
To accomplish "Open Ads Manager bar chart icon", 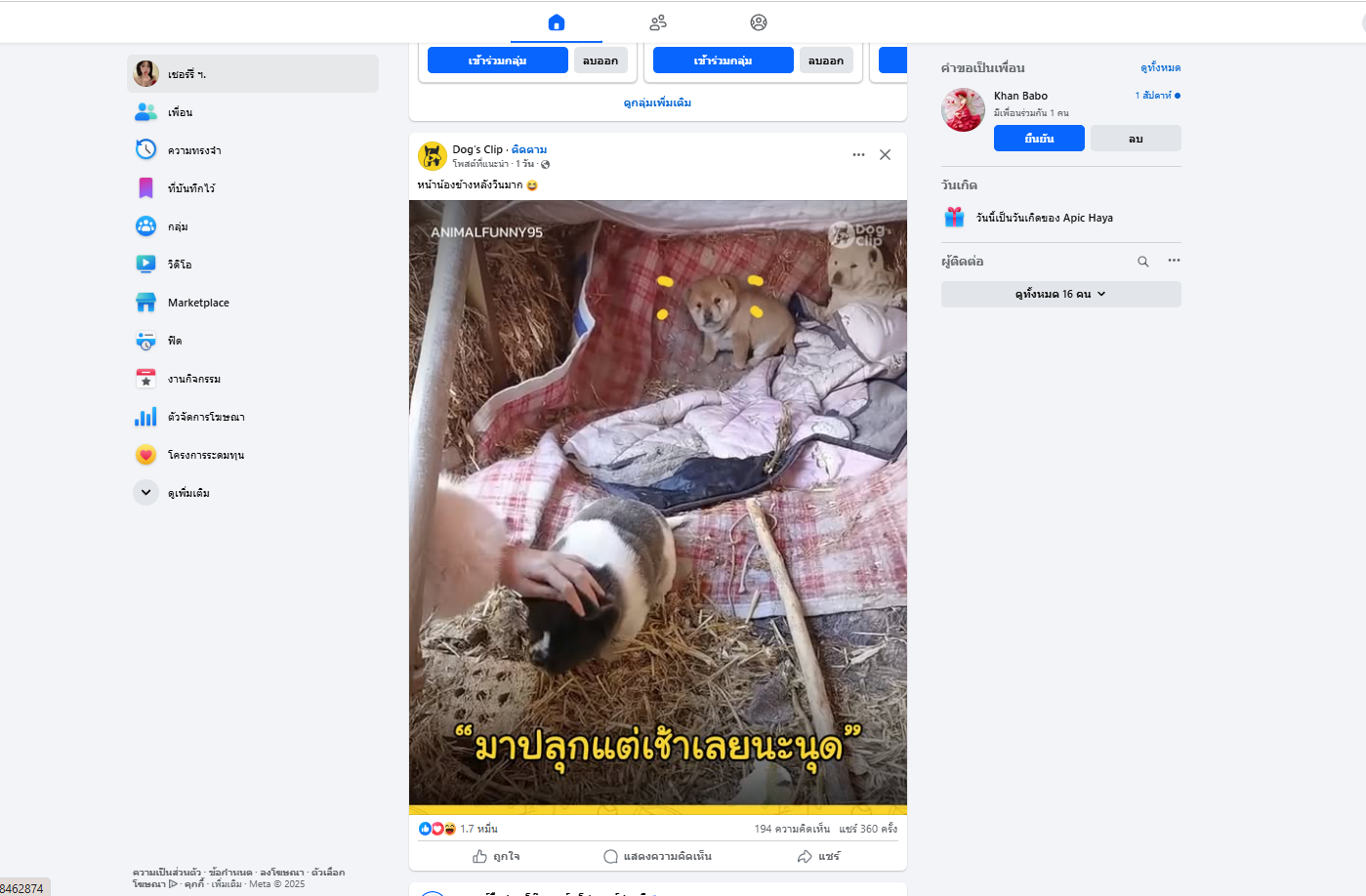I will pyautogui.click(x=145, y=417).
